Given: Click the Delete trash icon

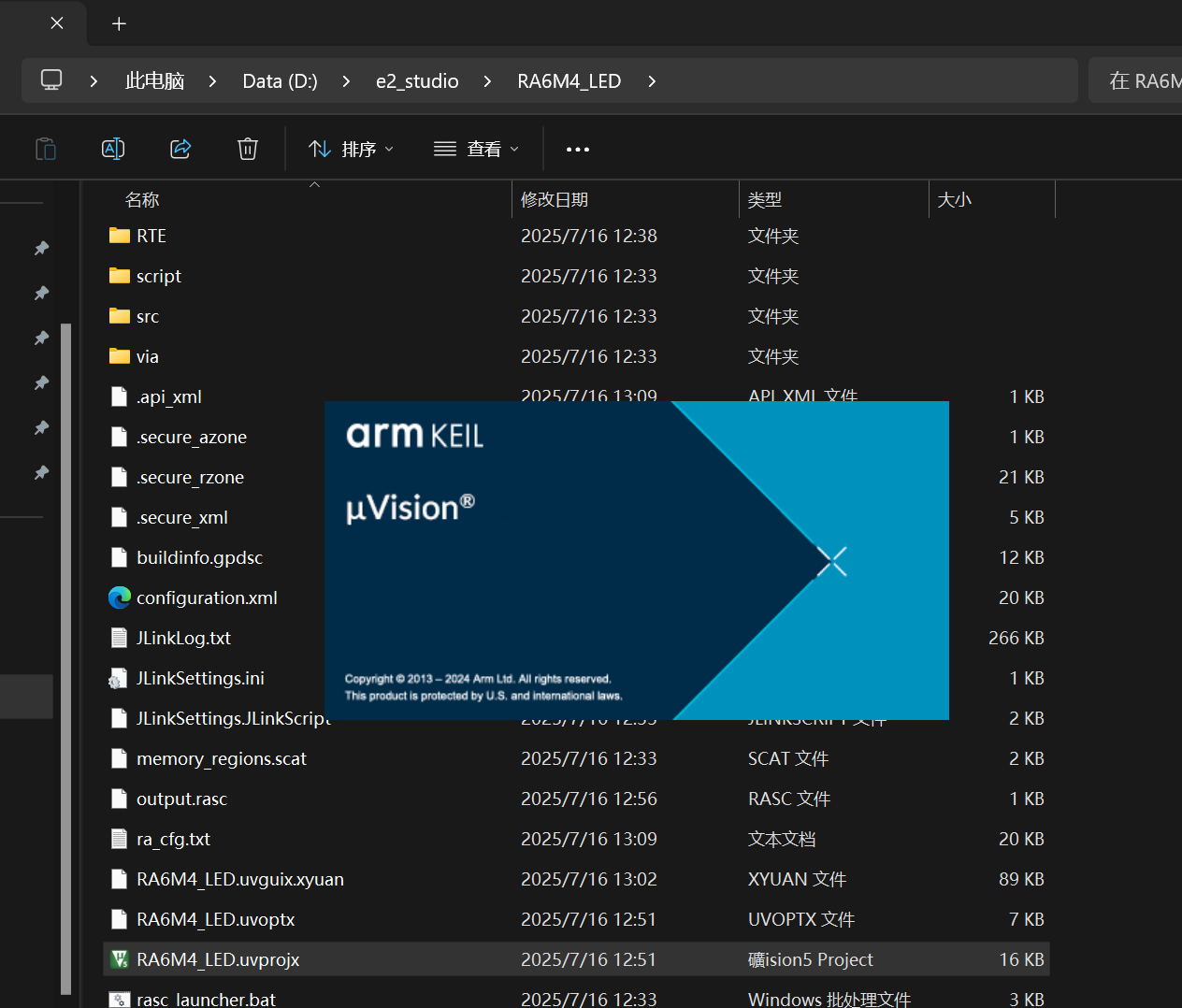Looking at the screenshot, I should point(248,149).
